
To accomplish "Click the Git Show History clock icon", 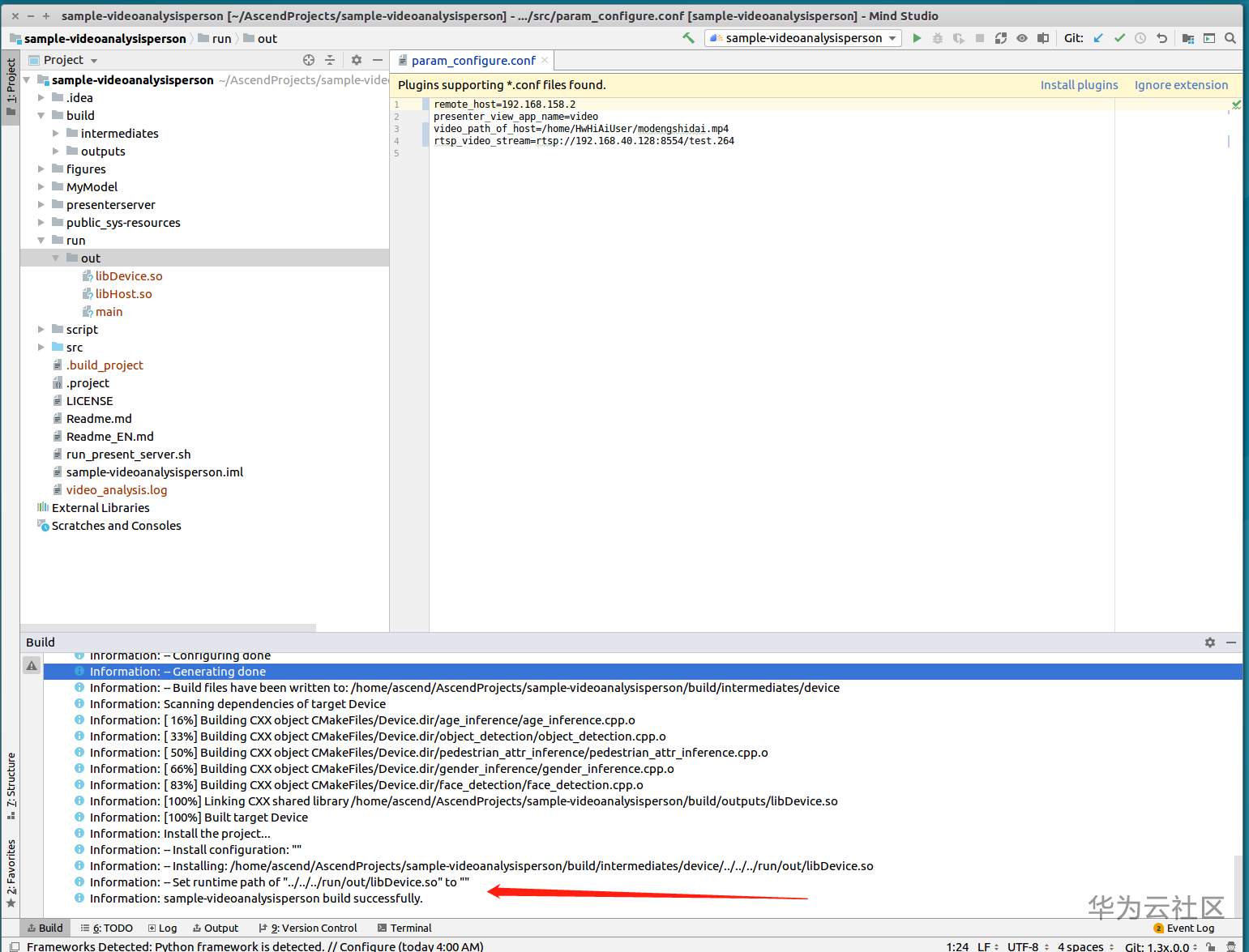I will [x=1140, y=38].
